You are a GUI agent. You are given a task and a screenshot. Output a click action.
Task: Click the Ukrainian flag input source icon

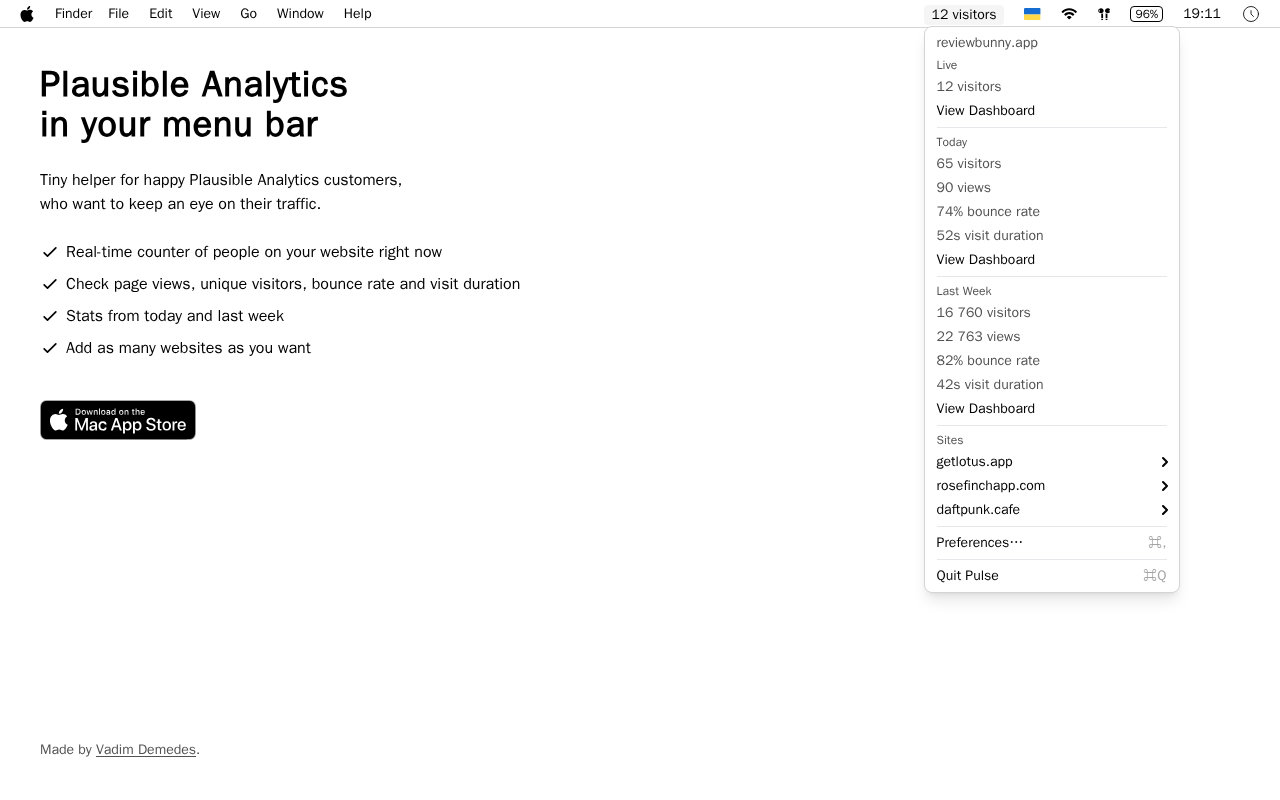point(1032,14)
